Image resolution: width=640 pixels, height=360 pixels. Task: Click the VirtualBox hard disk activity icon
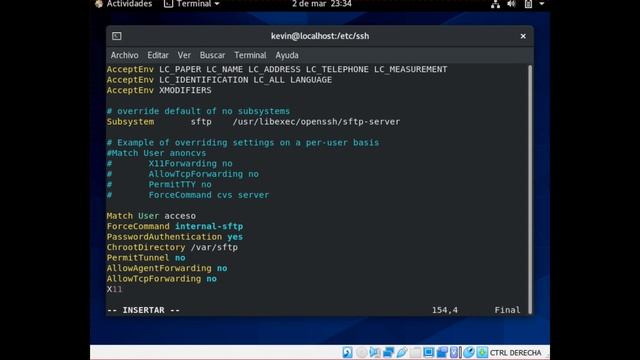[x=347, y=352]
